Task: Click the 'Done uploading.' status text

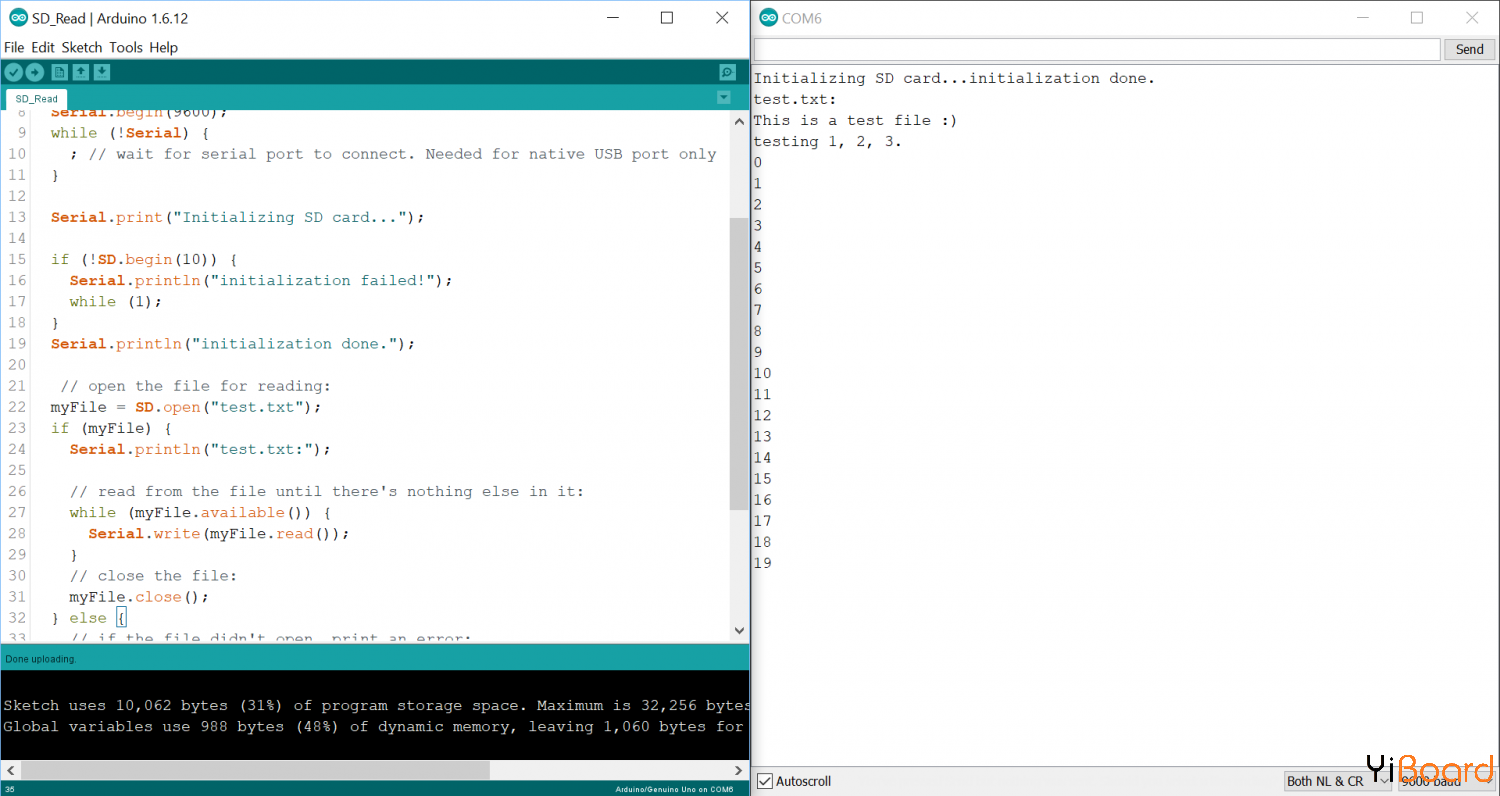Action: 40,659
